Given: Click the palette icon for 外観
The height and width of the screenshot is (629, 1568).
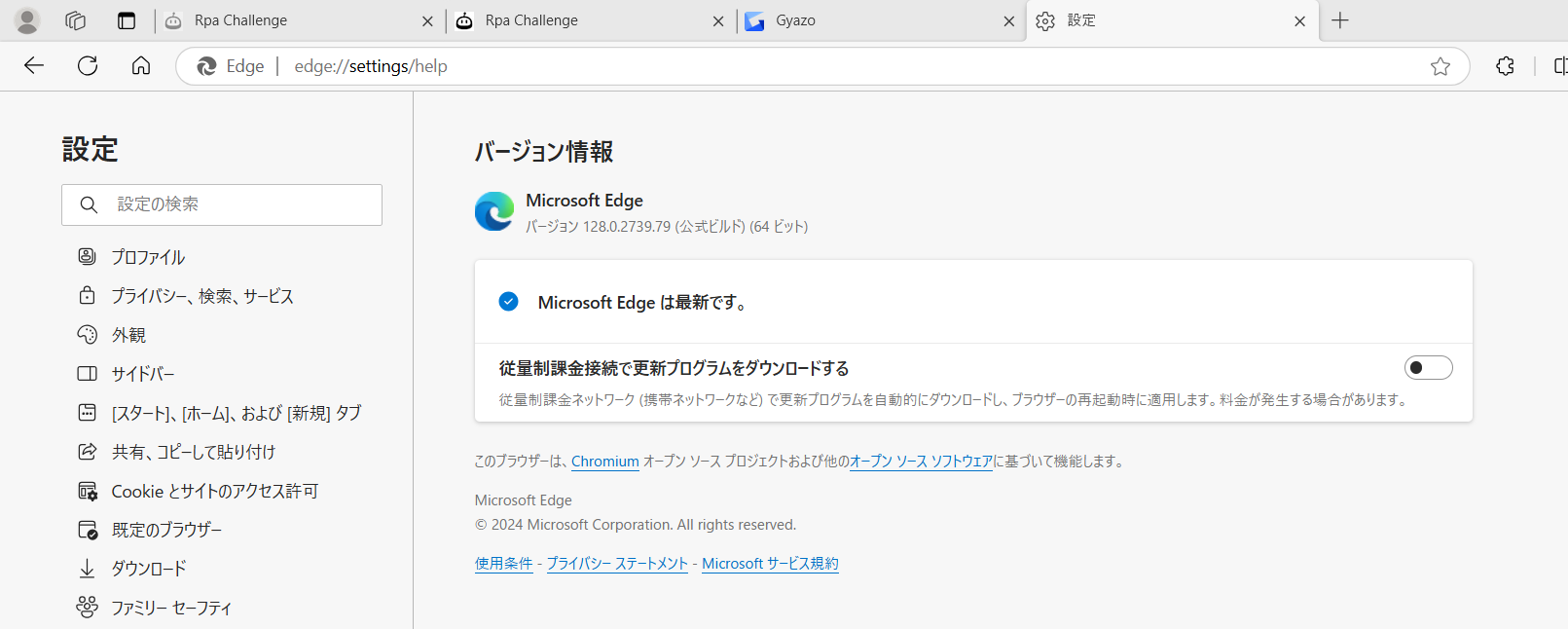Looking at the screenshot, I should click(88, 334).
